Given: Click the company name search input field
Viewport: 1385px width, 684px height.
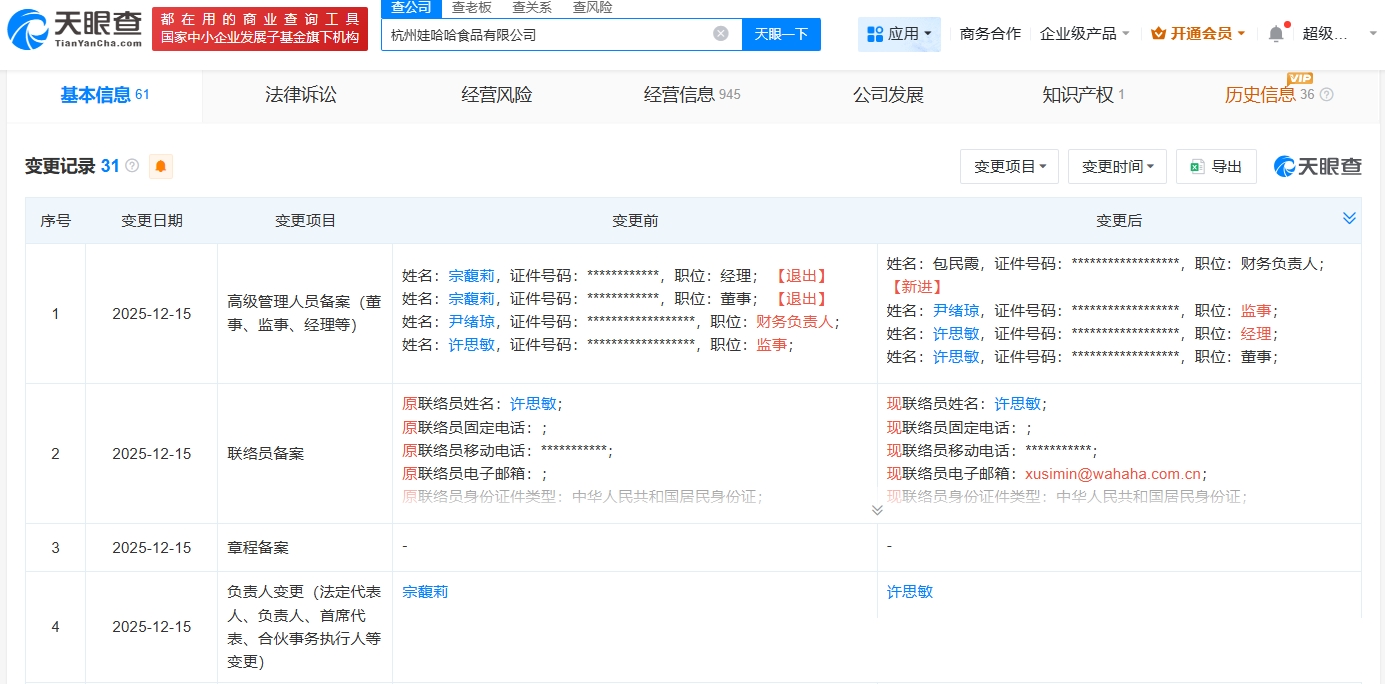Looking at the screenshot, I should tap(545, 34).
